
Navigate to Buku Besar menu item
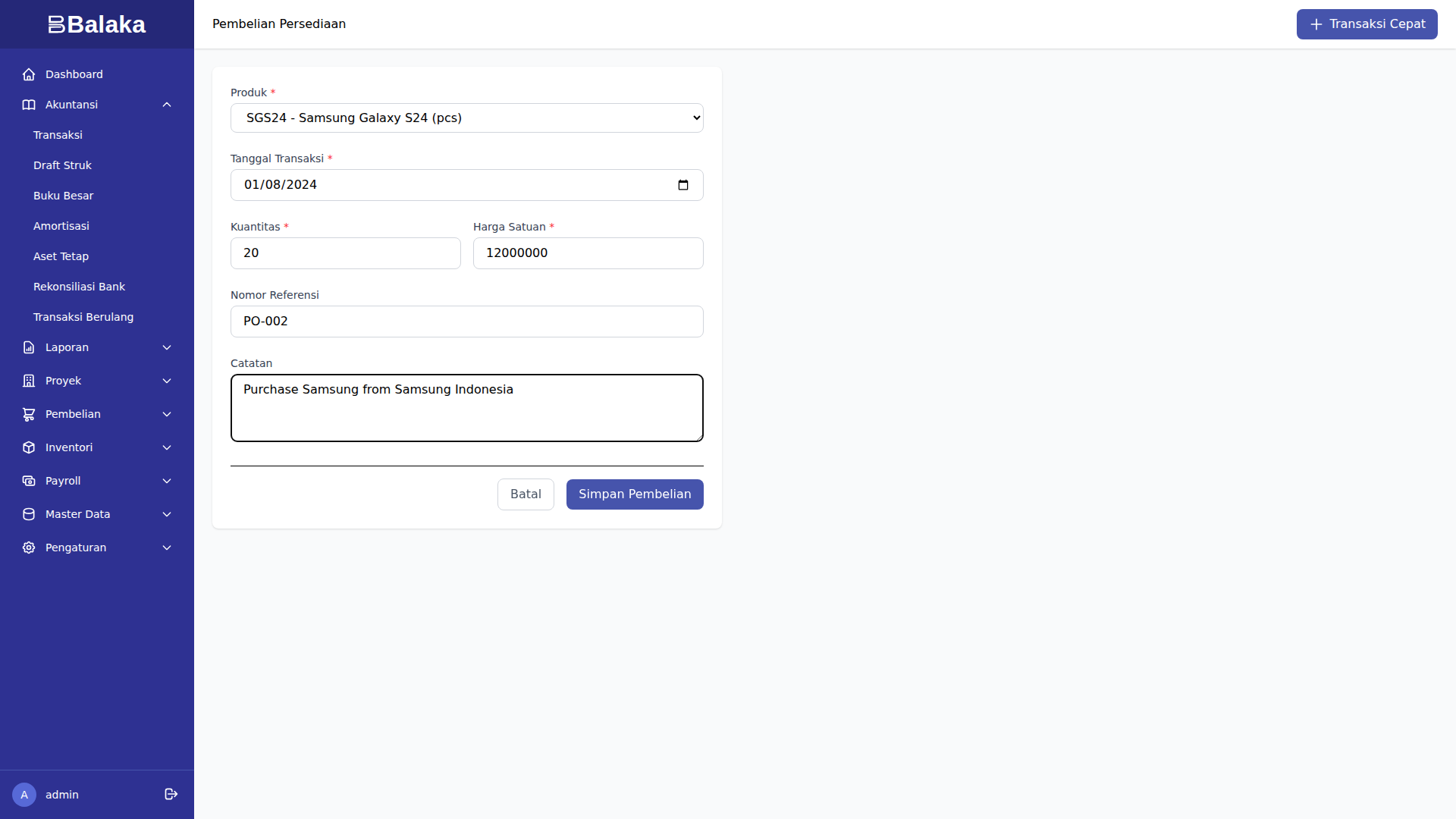pyautogui.click(x=64, y=196)
